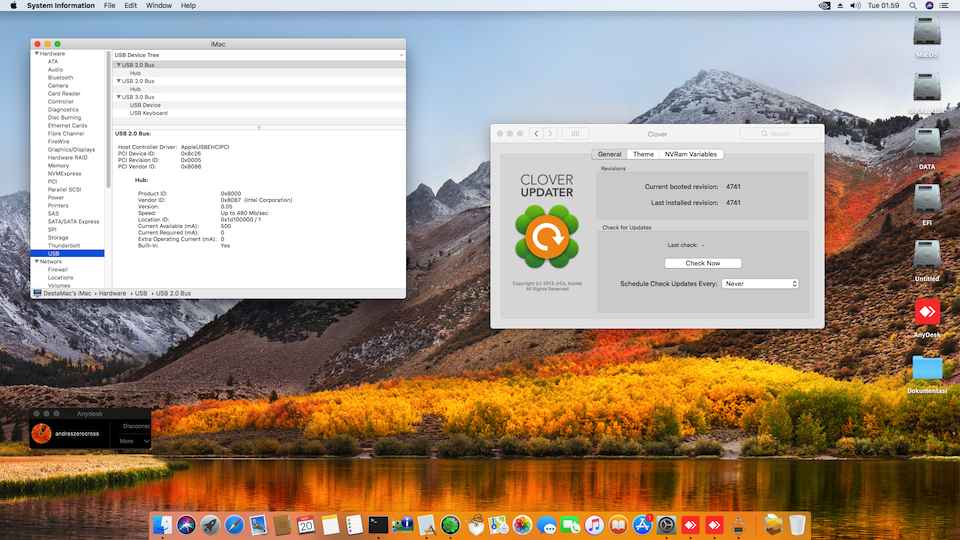
Task: Click the USB Device Tree column sort arrow
Action: (x=401, y=55)
